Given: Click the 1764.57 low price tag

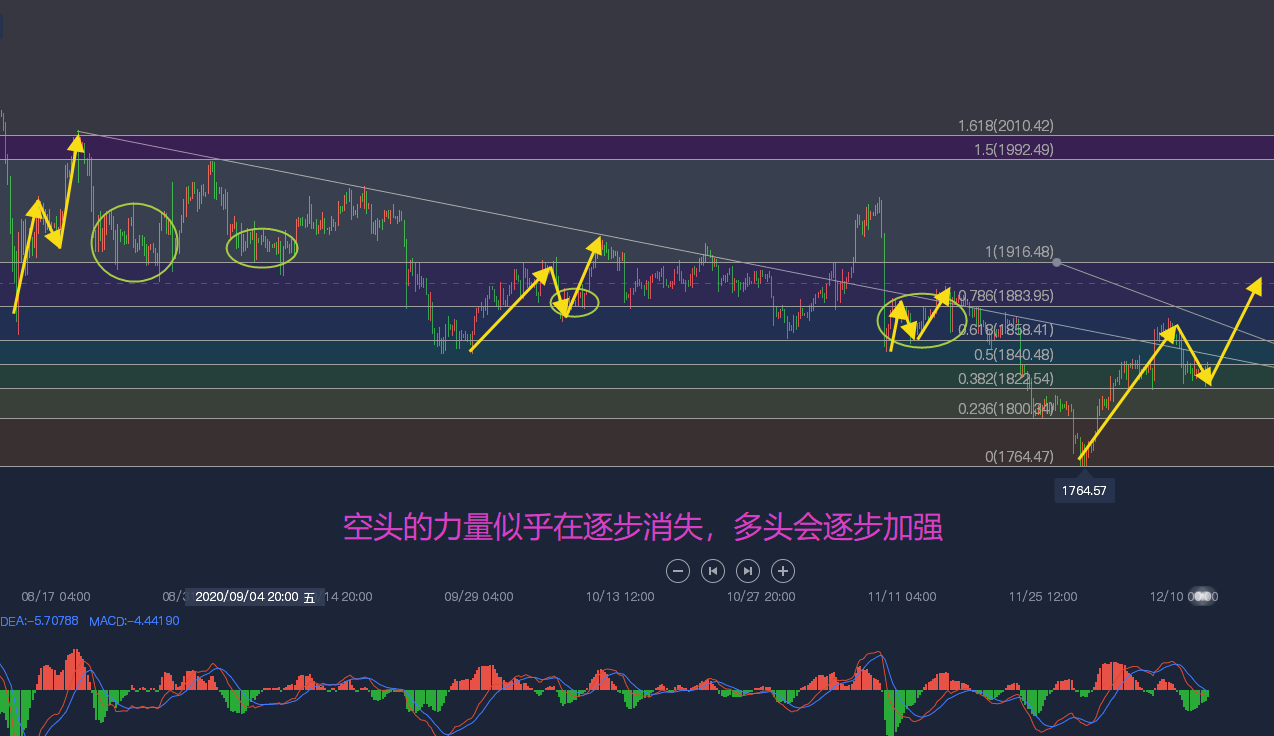Looking at the screenshot, I should (1084, 491).
